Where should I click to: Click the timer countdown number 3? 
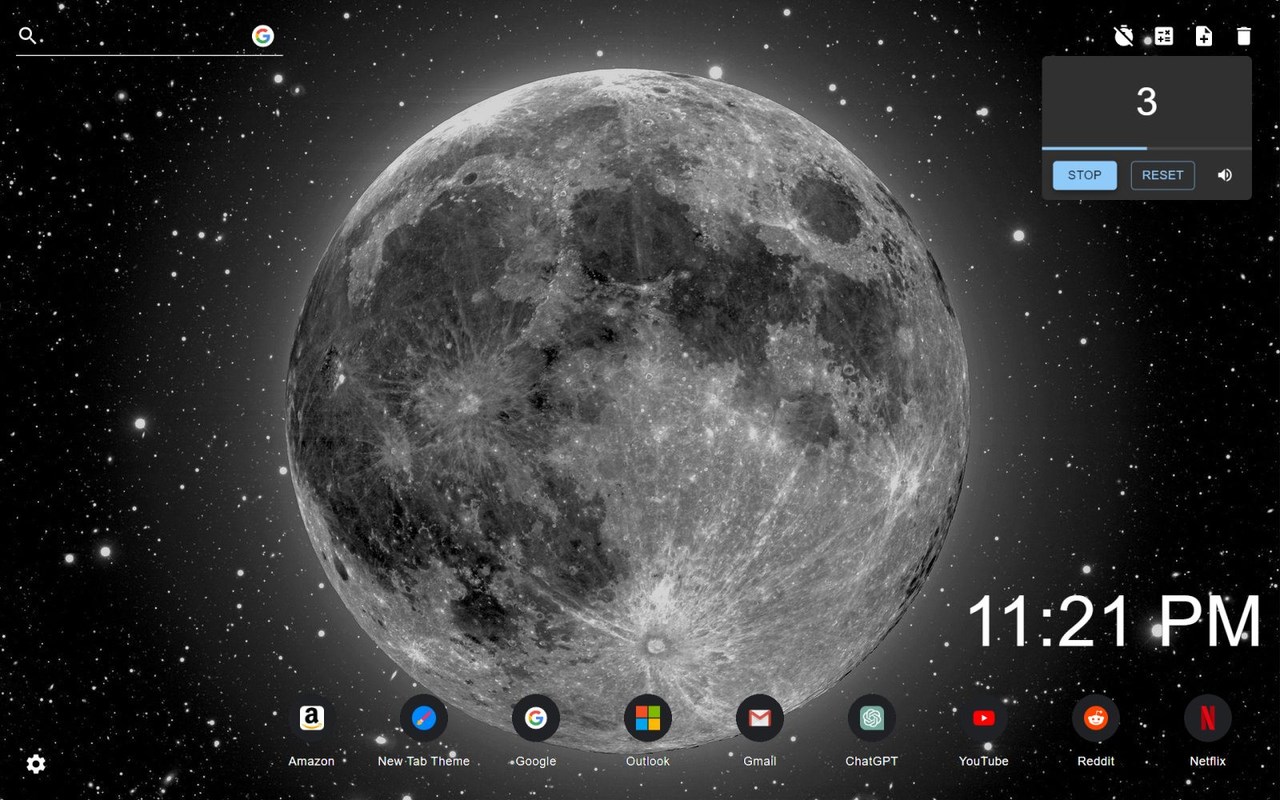(1147, 101)
